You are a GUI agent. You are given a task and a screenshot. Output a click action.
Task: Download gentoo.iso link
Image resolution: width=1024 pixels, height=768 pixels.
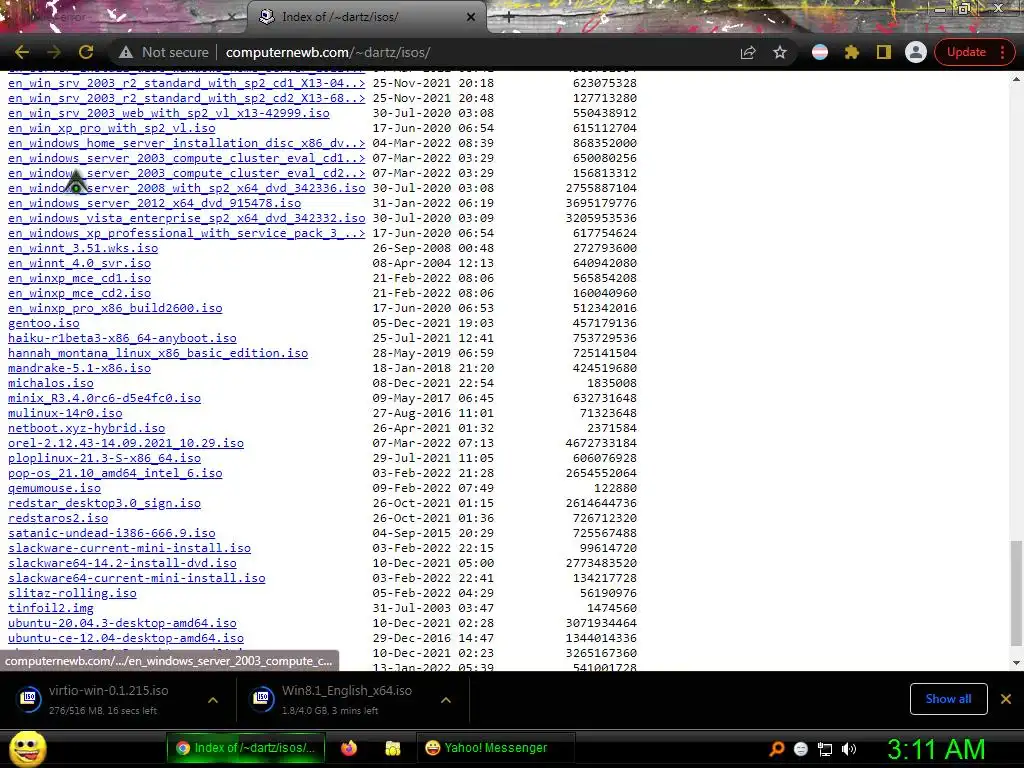(44, 323)
